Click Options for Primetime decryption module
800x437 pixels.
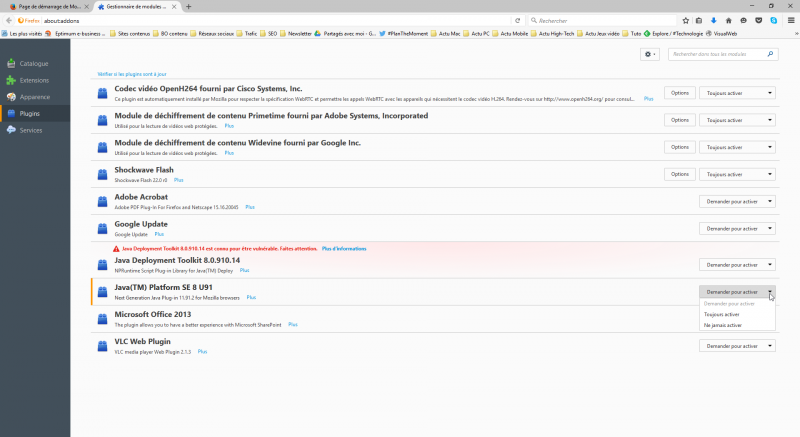tap(680, 120)
